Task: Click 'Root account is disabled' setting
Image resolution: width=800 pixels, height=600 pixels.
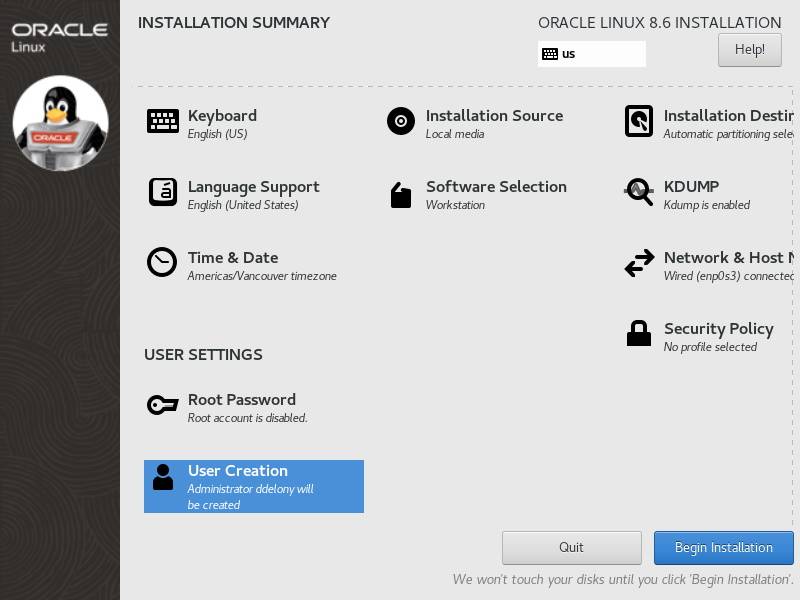Action: pos(248,417)
